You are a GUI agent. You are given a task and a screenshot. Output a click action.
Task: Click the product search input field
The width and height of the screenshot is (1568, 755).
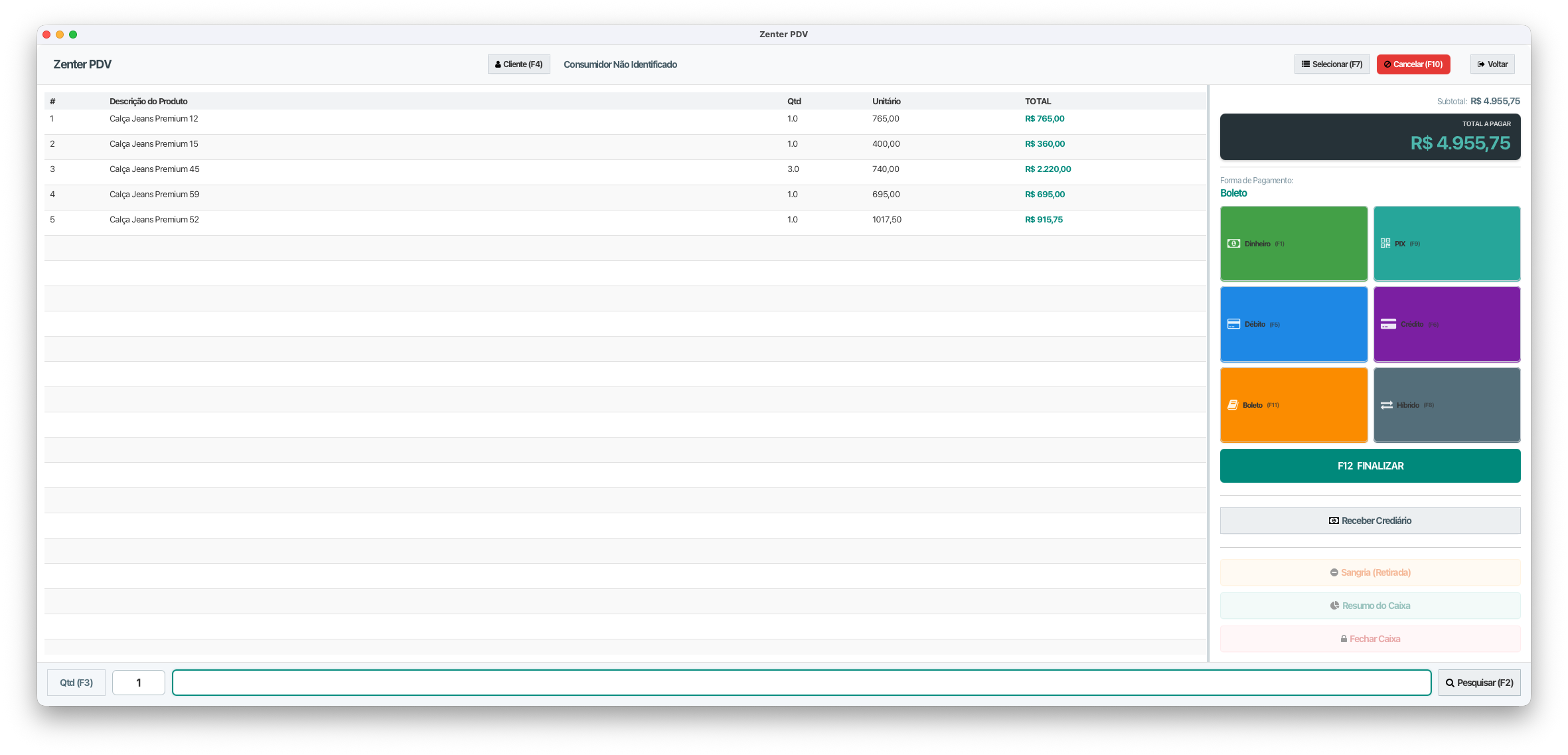click(801, 683)
